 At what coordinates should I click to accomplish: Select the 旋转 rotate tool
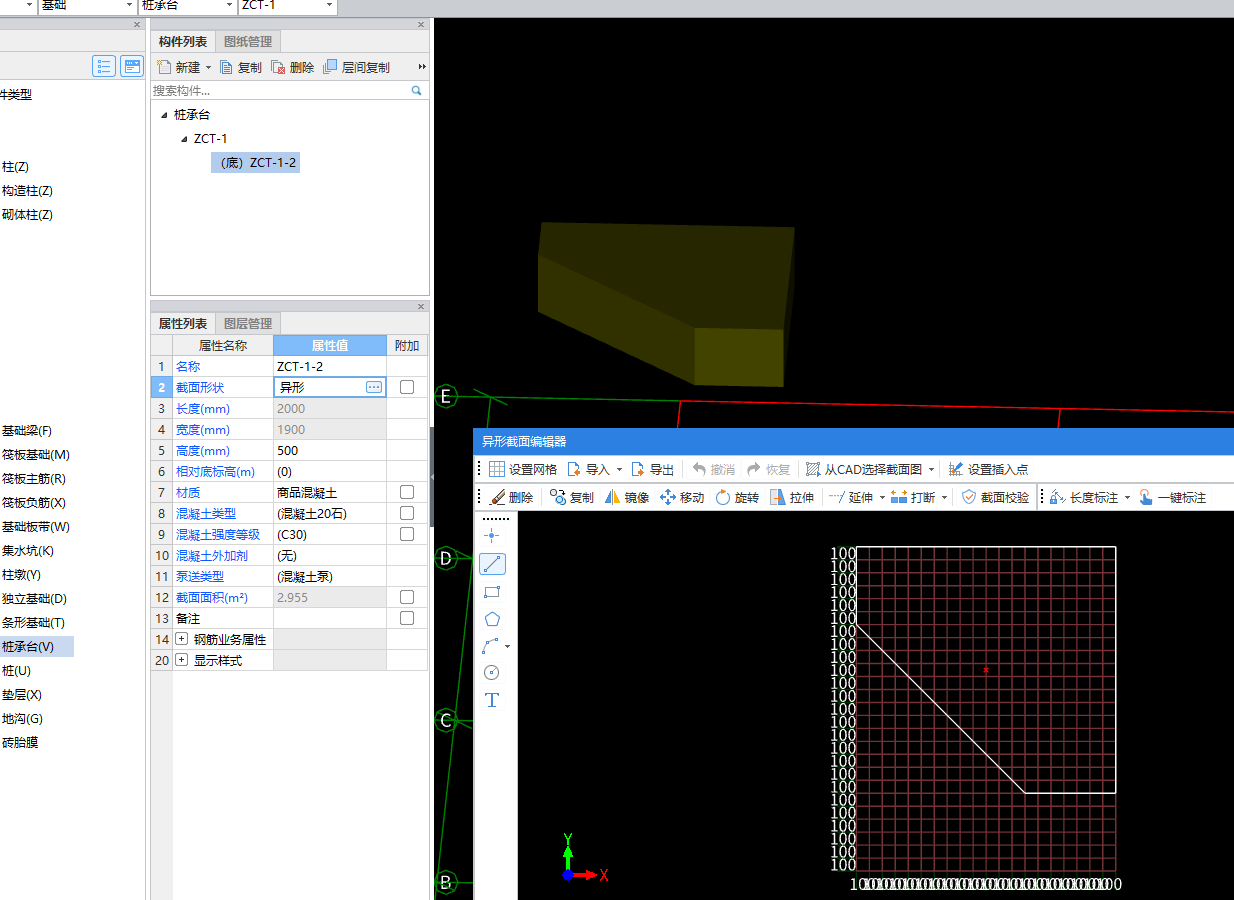click(x=737, y=497)
